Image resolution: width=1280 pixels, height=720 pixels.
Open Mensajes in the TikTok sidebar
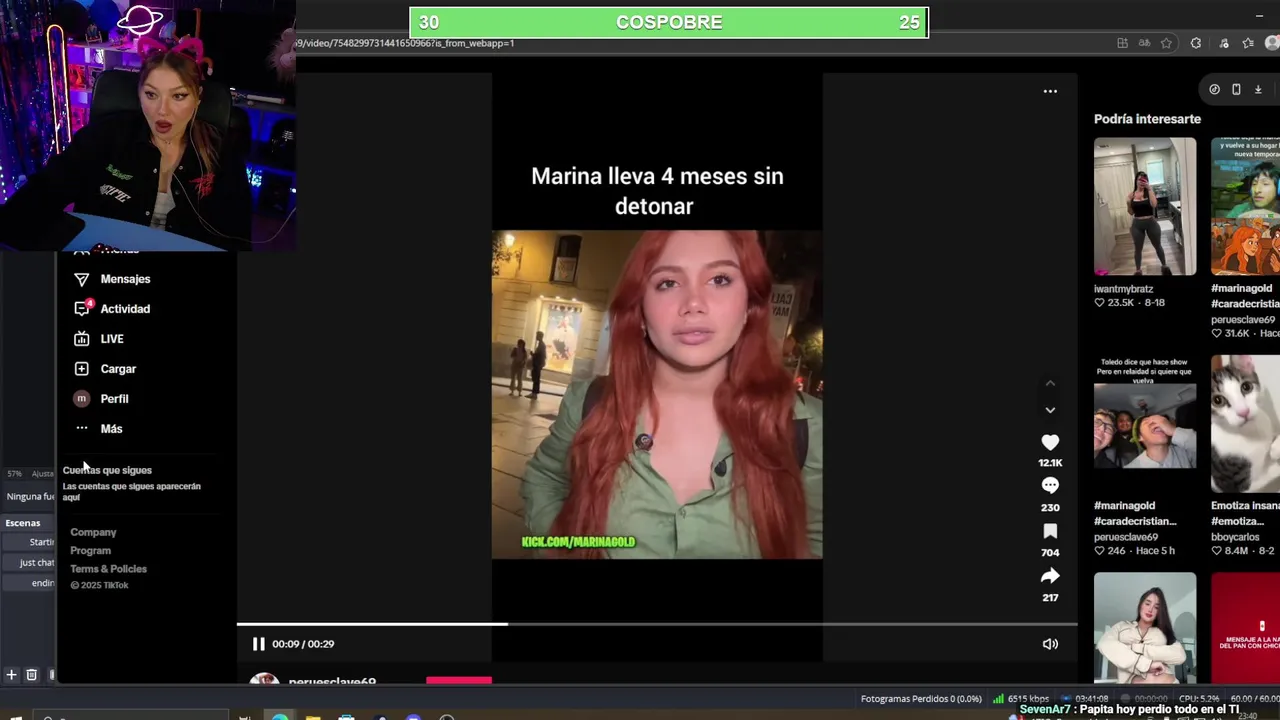click(x=125, y=279)
